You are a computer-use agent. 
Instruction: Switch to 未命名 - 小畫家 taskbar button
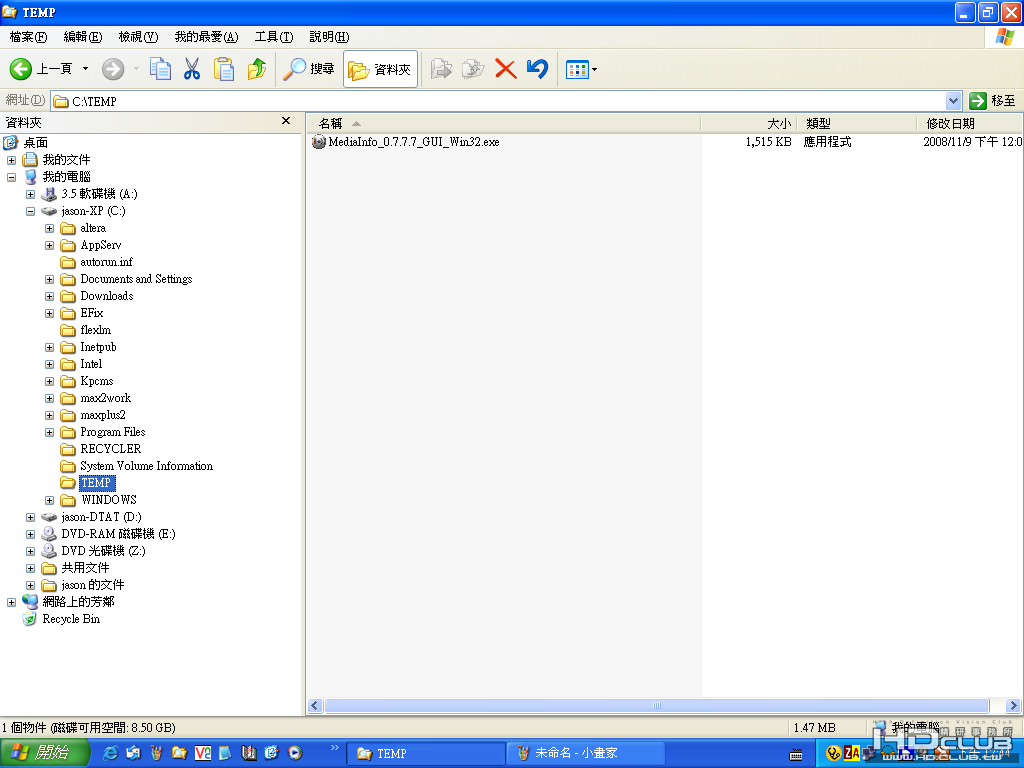tap(585, 753)
